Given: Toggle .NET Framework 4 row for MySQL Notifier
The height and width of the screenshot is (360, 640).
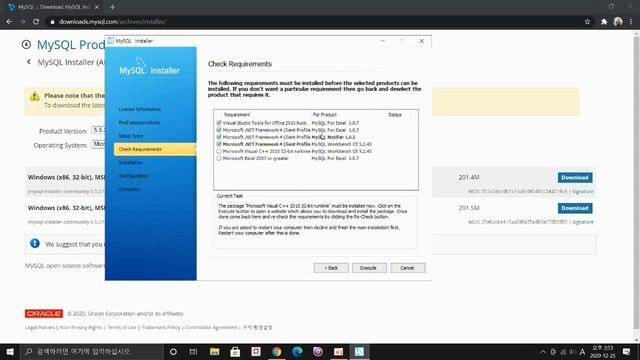Looking at the screenshot, I should click(x=219, y=137).
